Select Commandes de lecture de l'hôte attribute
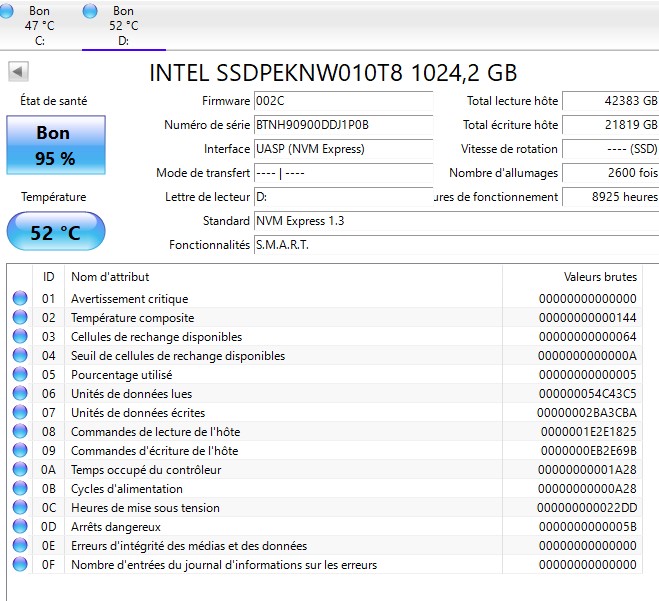659x601 pixels. (x=156, y=432)
